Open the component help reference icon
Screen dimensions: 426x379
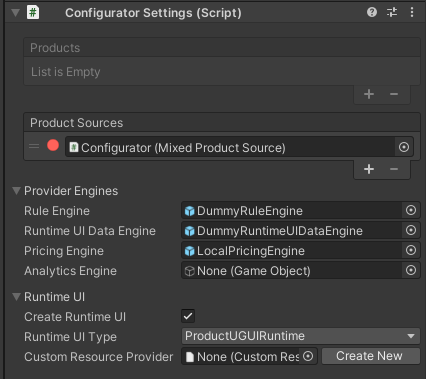point(372,12)
